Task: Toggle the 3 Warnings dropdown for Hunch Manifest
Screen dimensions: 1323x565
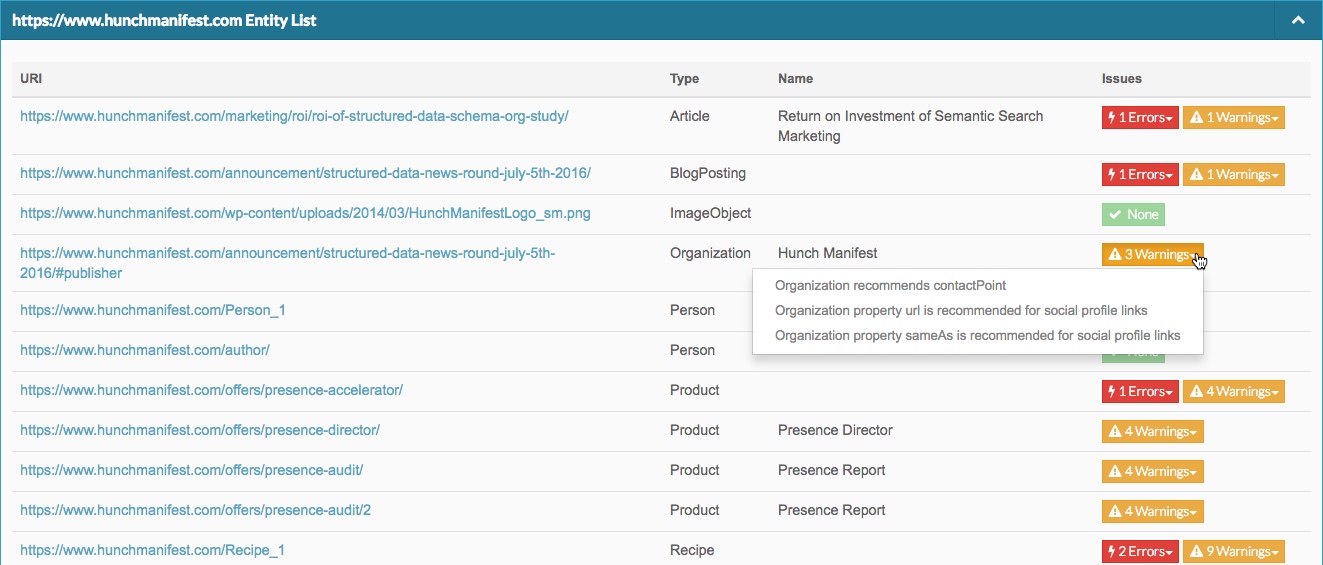Action: (x=1152, y=255)
